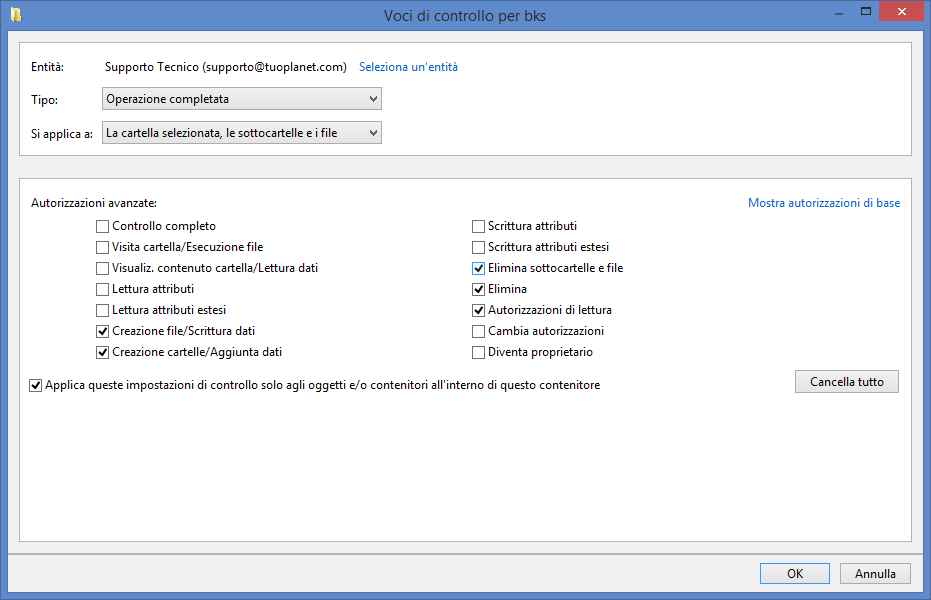Uncheck Creazione cartelle/Aggiunta dati
The height and width of the screenshot is (600, 931).
102,352
